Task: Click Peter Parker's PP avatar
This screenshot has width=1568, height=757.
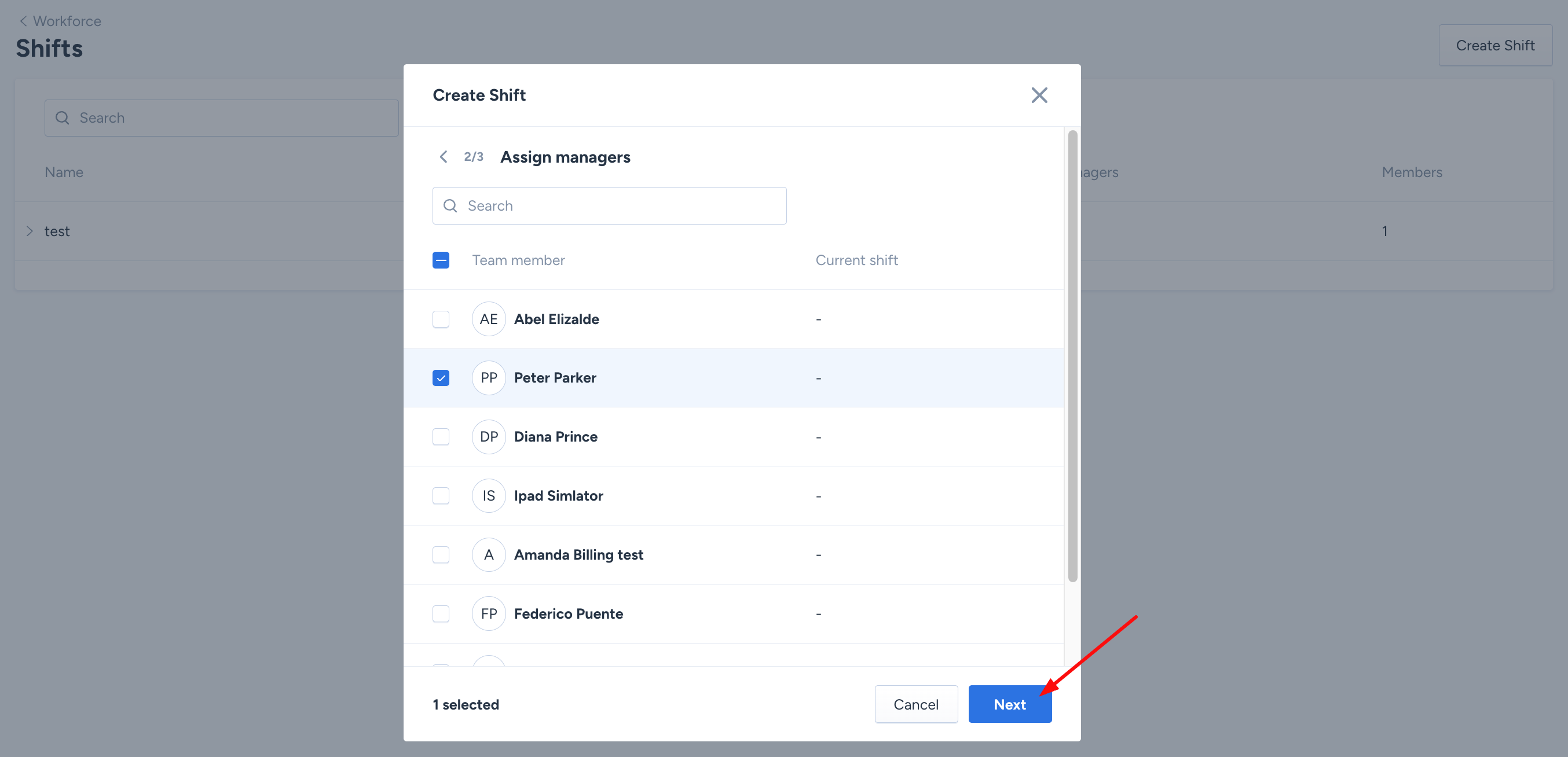Action: point(489,378)
